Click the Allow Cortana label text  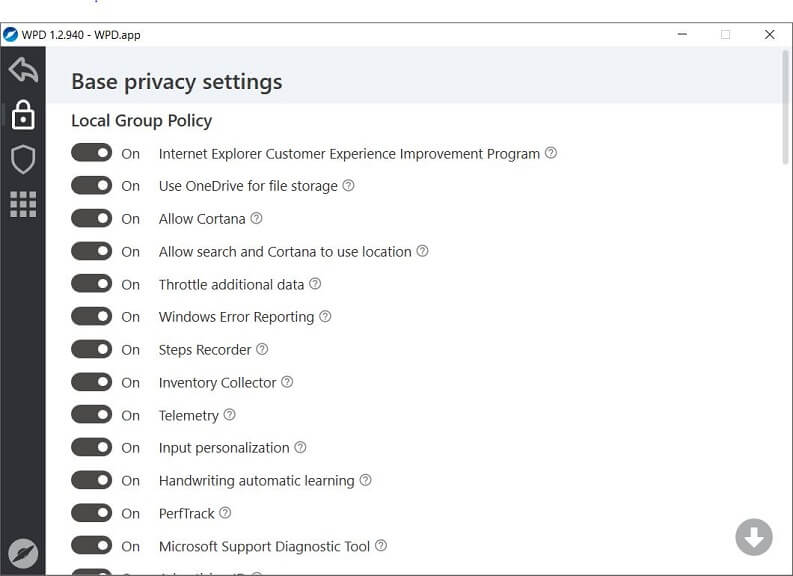(202, 219)
